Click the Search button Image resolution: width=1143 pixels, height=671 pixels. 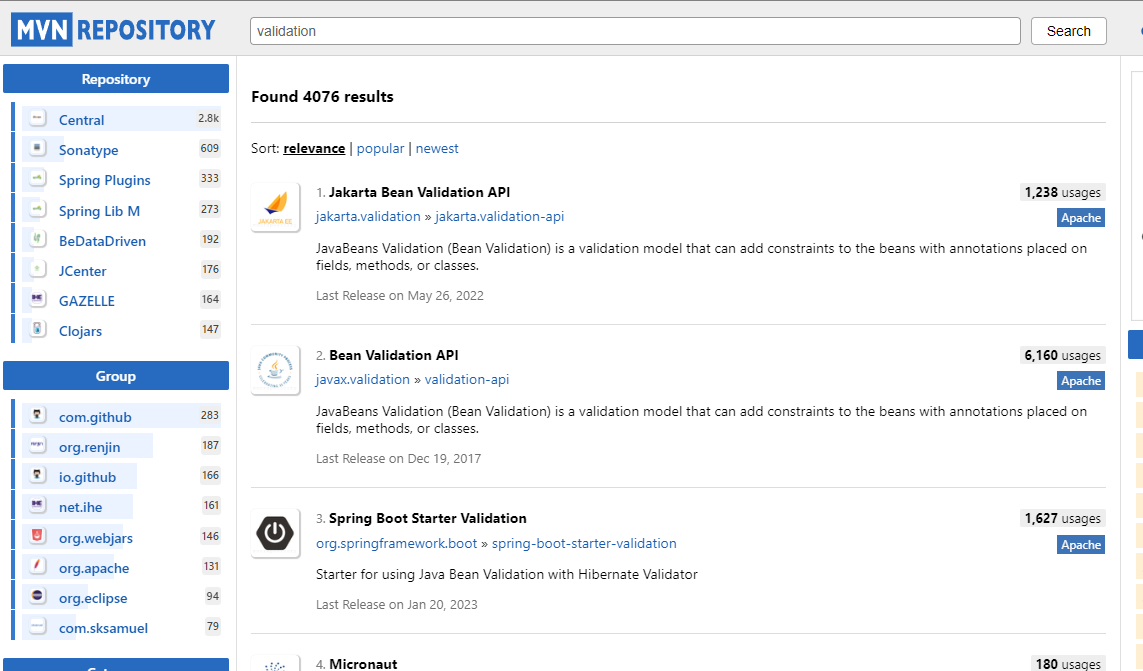pyautogui.click(x=1069, y=31)
